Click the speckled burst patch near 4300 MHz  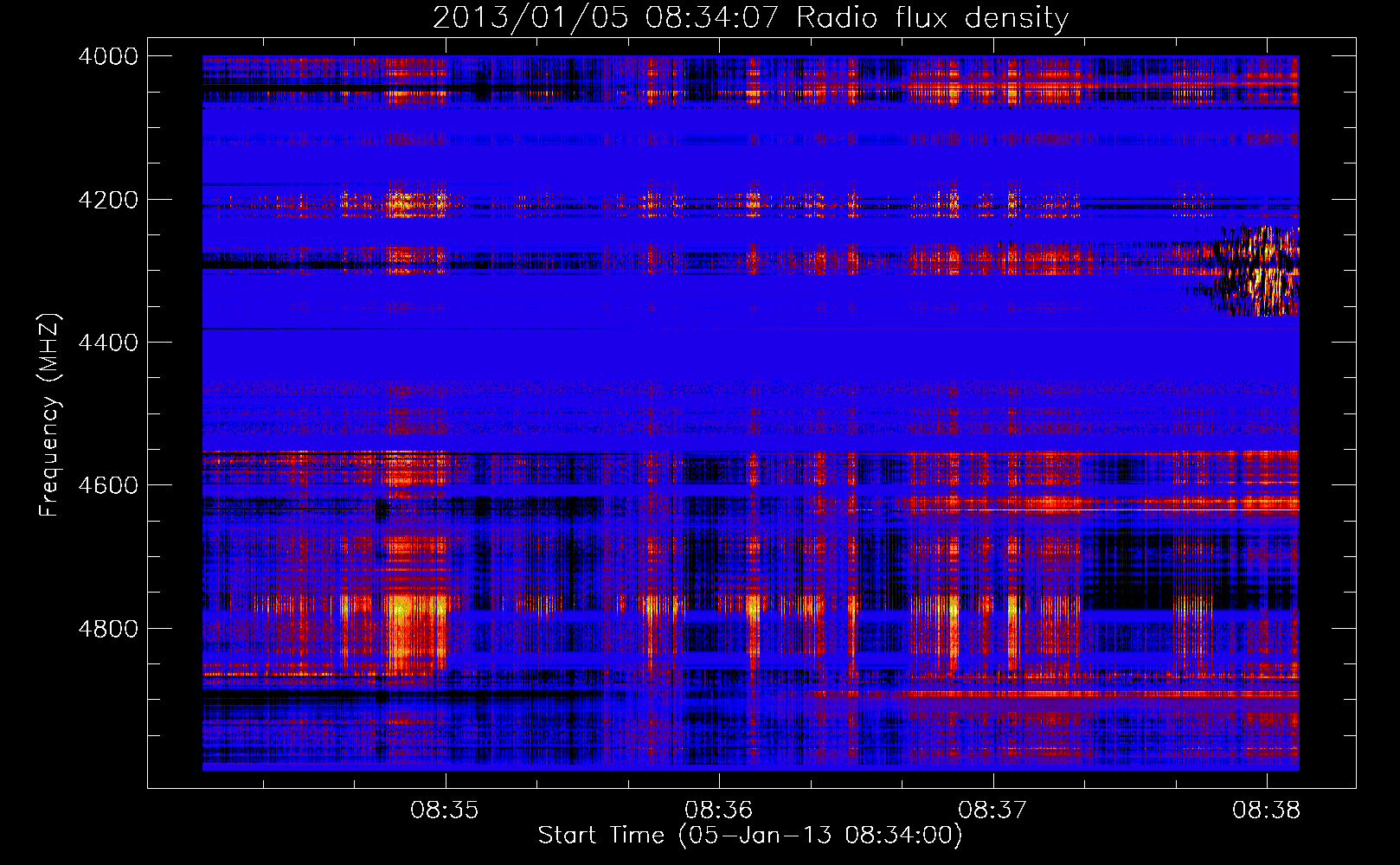pyautogui.click(x=1255, y=271)
